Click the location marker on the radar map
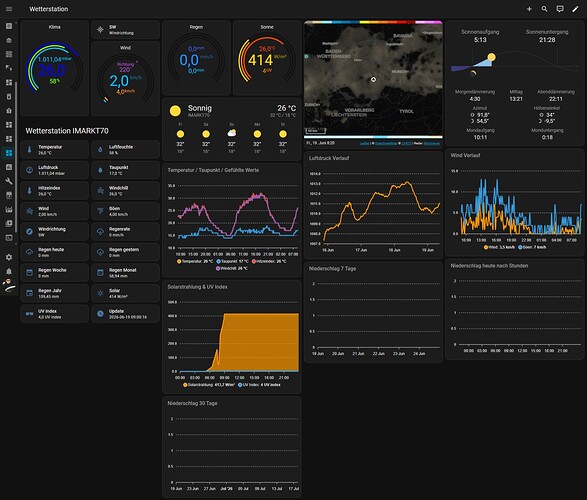This screenshot has width=587, height=500. 373,79
